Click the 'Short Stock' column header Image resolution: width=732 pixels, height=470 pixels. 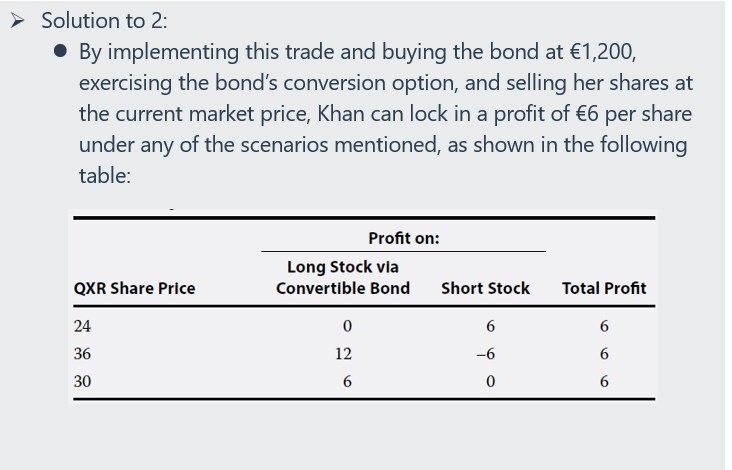(485, 288)
